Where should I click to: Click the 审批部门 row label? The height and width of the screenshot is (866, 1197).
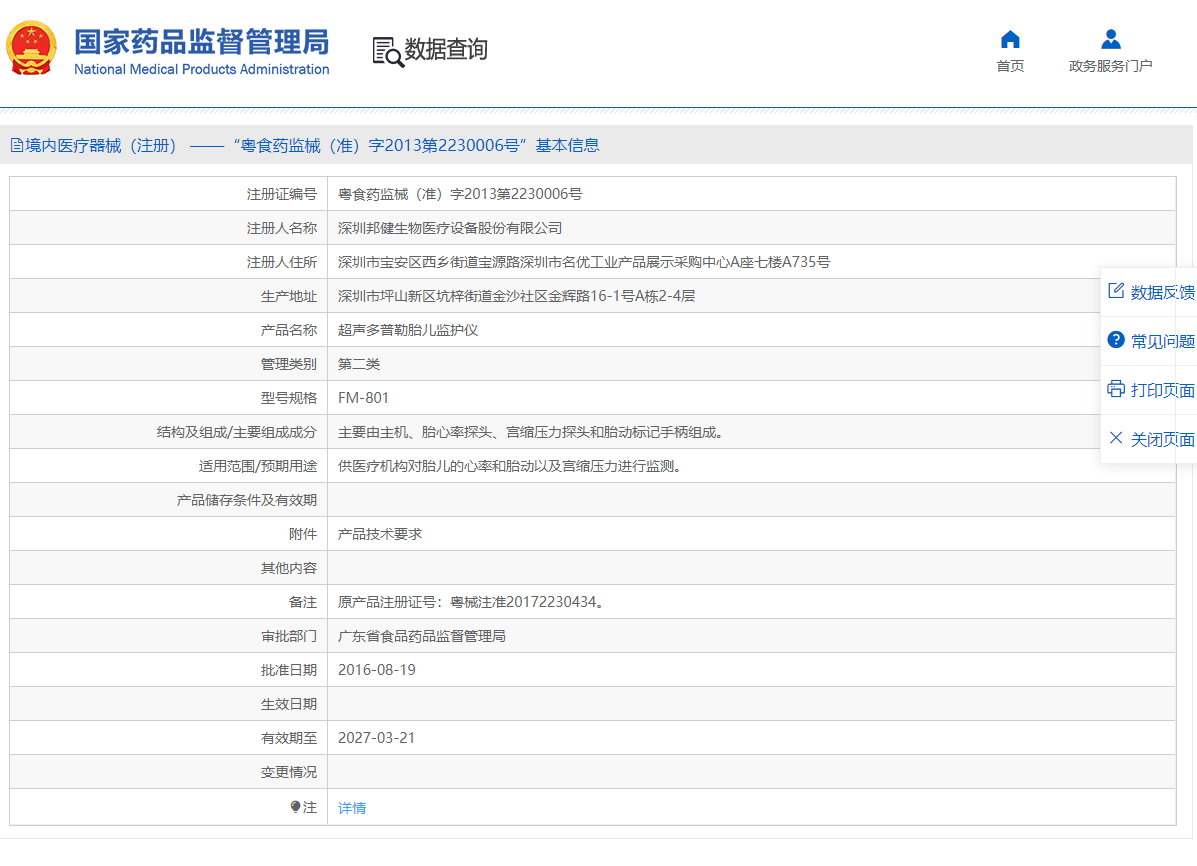click(x=289, y=636)
